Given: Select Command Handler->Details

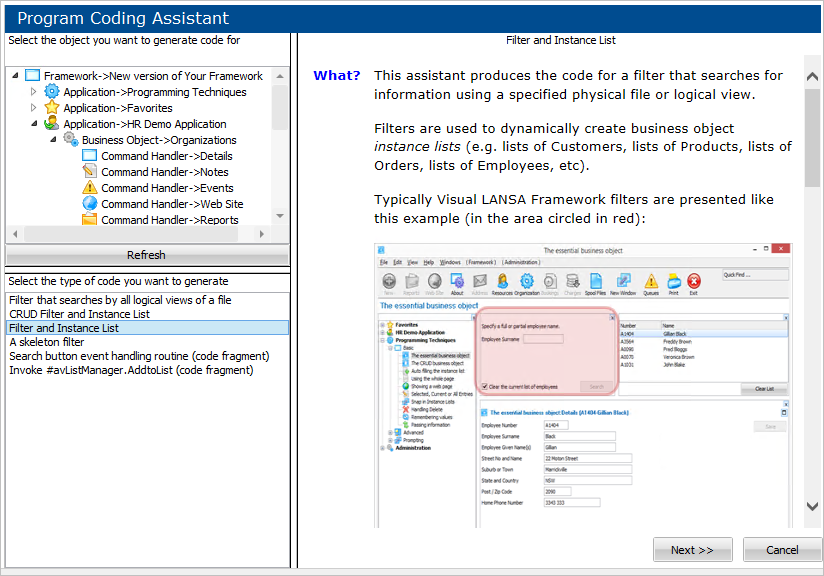Looking at the screenshot, I should click(x=167, y=156).
